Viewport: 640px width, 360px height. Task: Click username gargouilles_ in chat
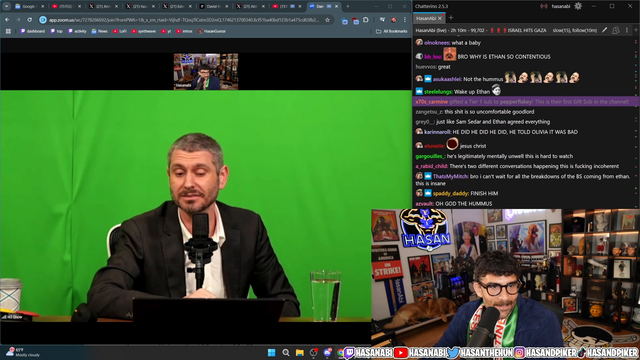[430, 156]
